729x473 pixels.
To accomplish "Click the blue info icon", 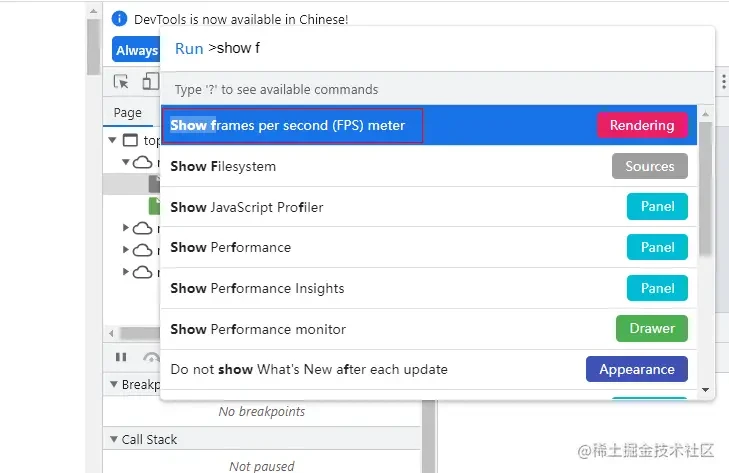I will click(119, 19).
